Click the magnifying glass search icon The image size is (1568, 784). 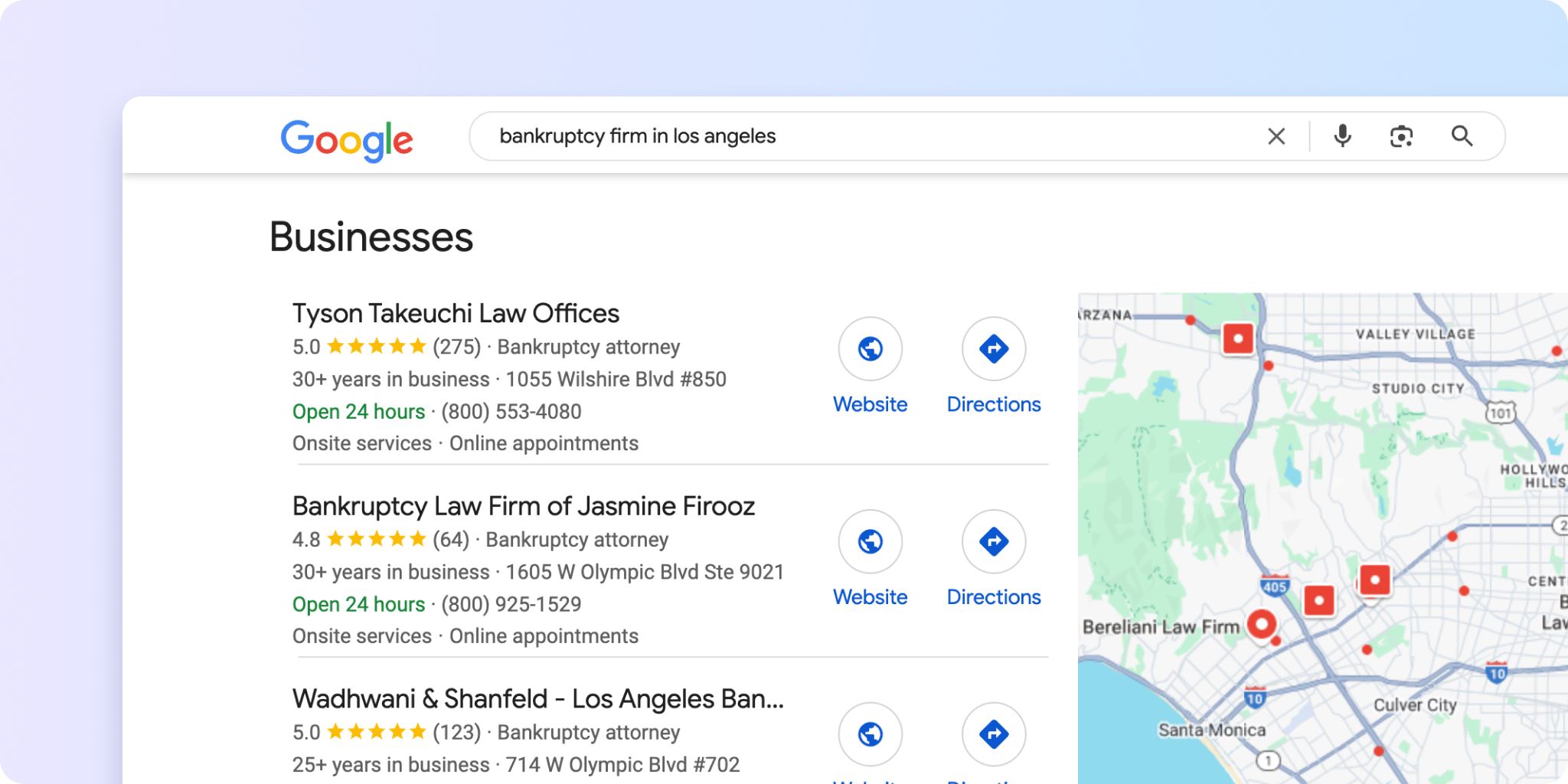point(1462,136)
